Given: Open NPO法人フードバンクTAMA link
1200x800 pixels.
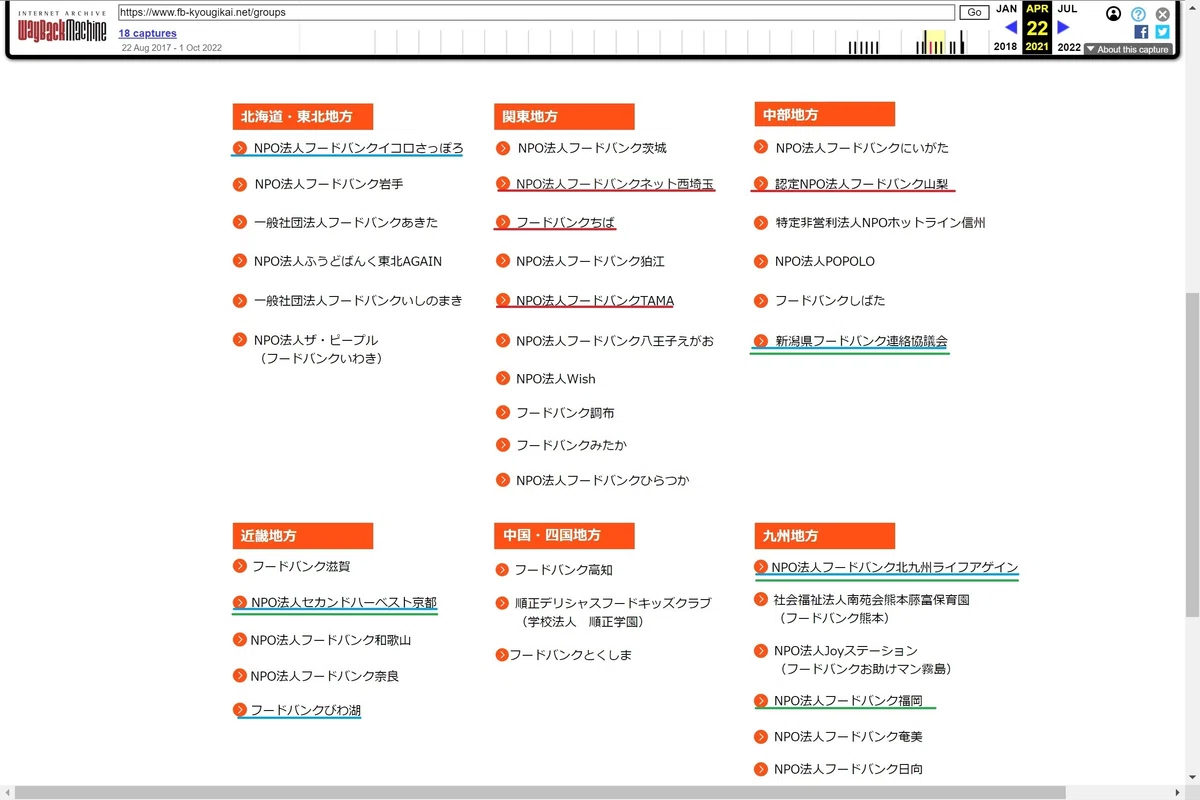Looking at the screenshot, I should pyautogui.click(x=595, y=300).
